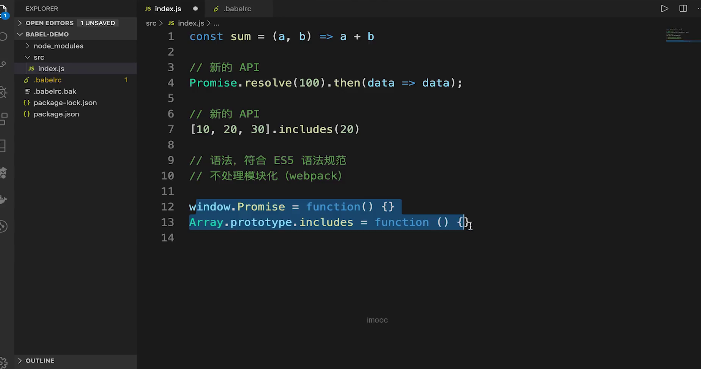The width and height of the screenshot is (701, 369).
Task: Click the window.Promise assignment line
Action: (x=292, y=207)
